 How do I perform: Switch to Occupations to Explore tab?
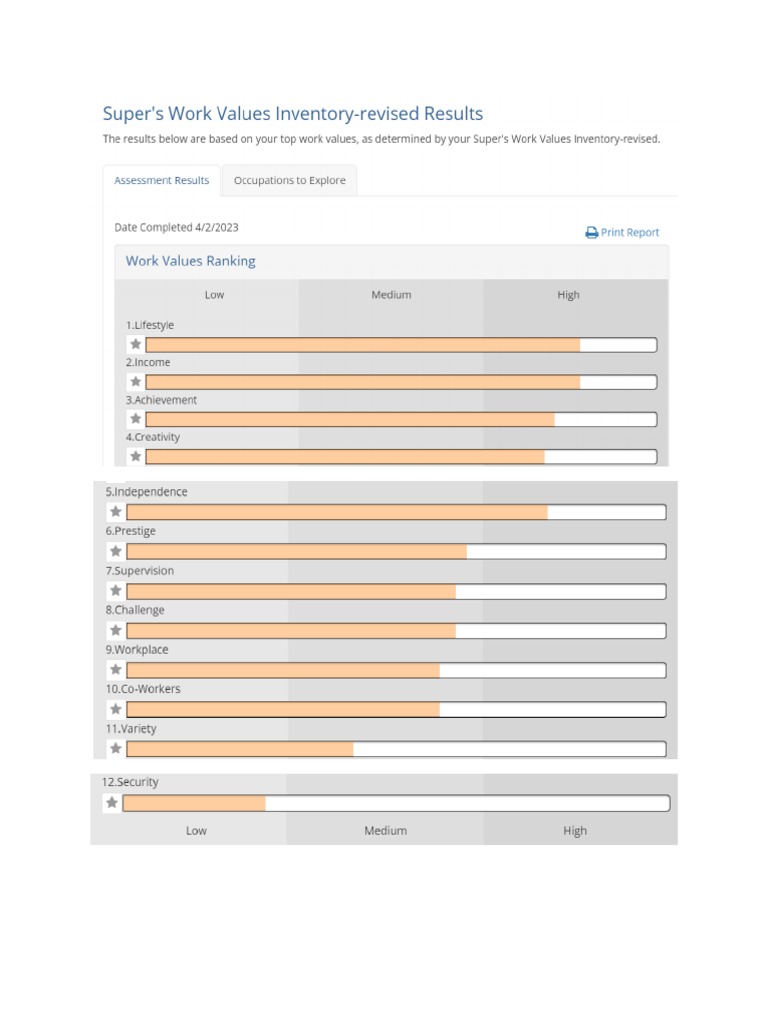(289, 181)
